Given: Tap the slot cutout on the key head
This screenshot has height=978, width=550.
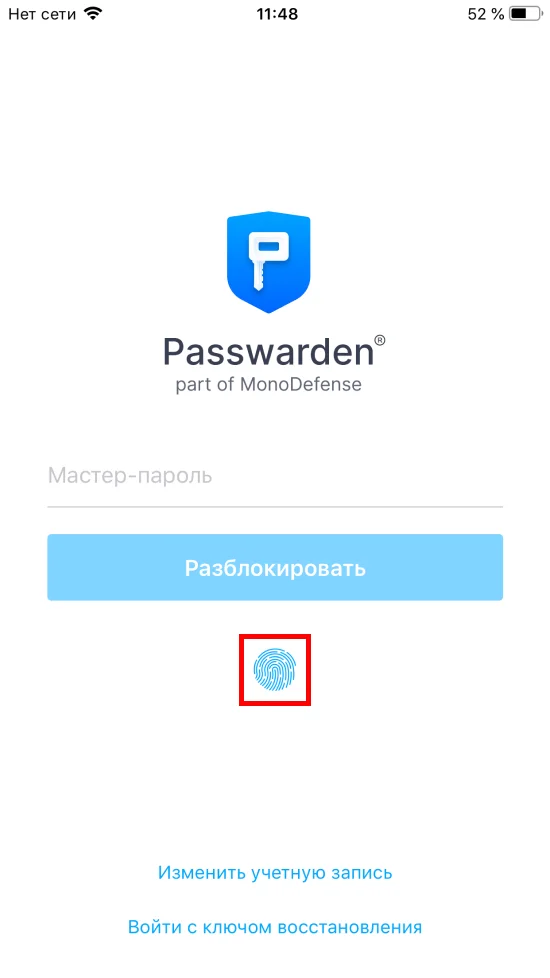Looking at the screenshot, I should 268,246.
